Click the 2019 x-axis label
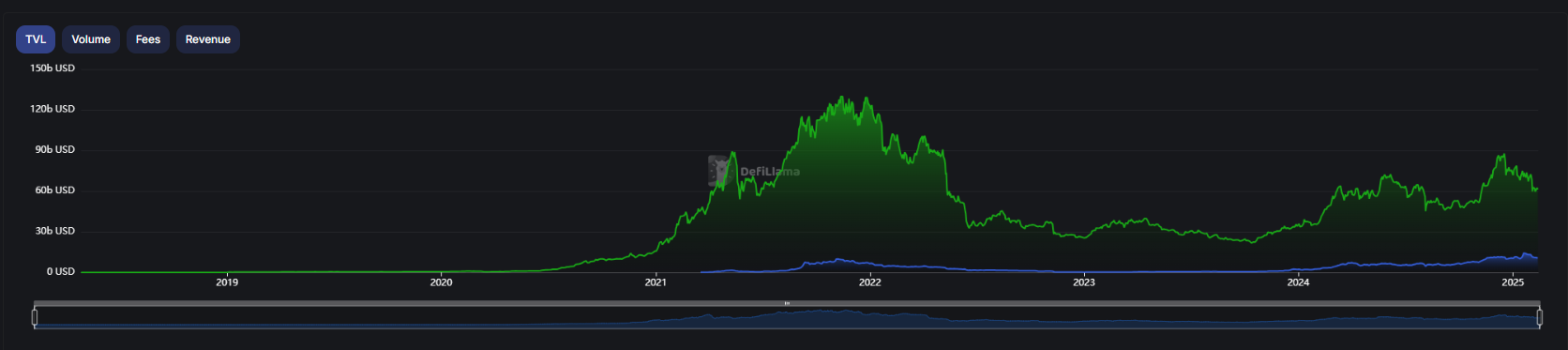Screen dimensions: 1568x350 coord(227,282)
